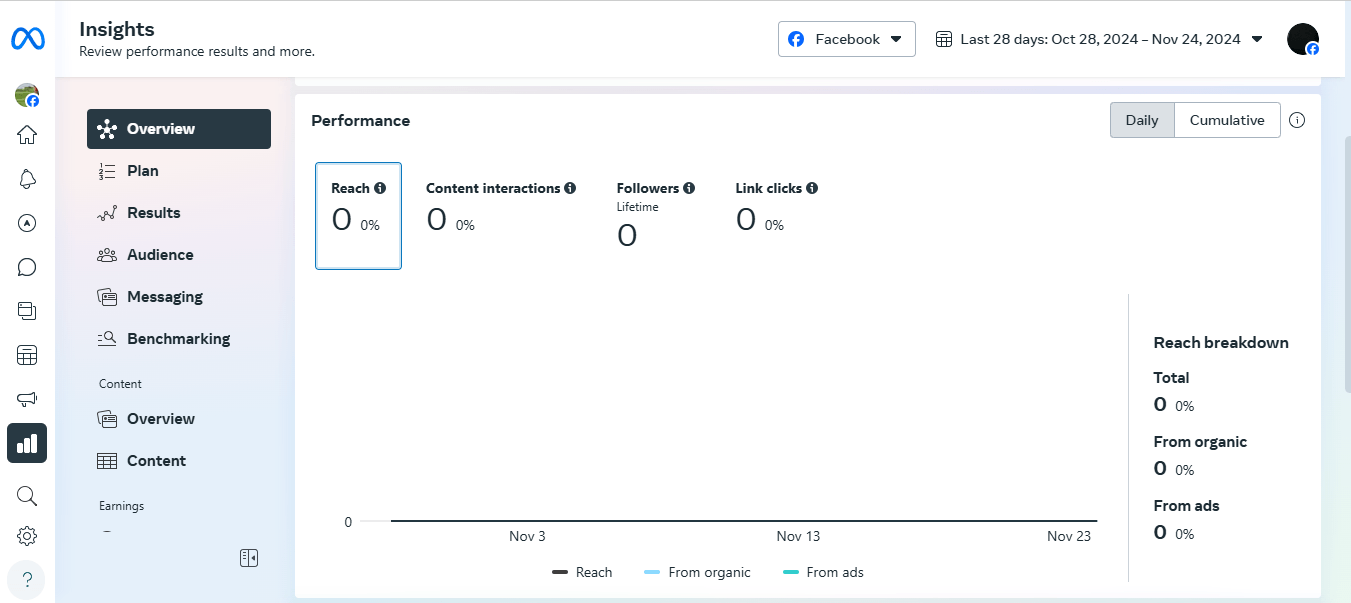Click info icon next to Reach

(x=380, y=188)
